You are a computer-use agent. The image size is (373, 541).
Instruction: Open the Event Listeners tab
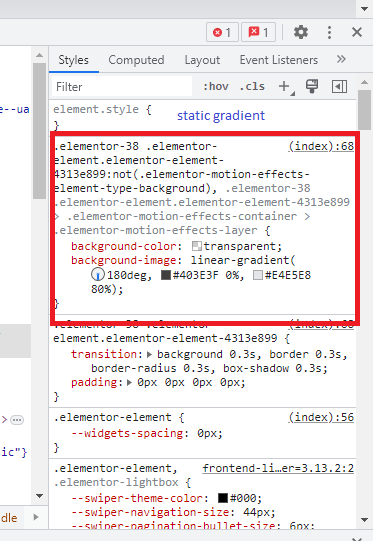279,60
